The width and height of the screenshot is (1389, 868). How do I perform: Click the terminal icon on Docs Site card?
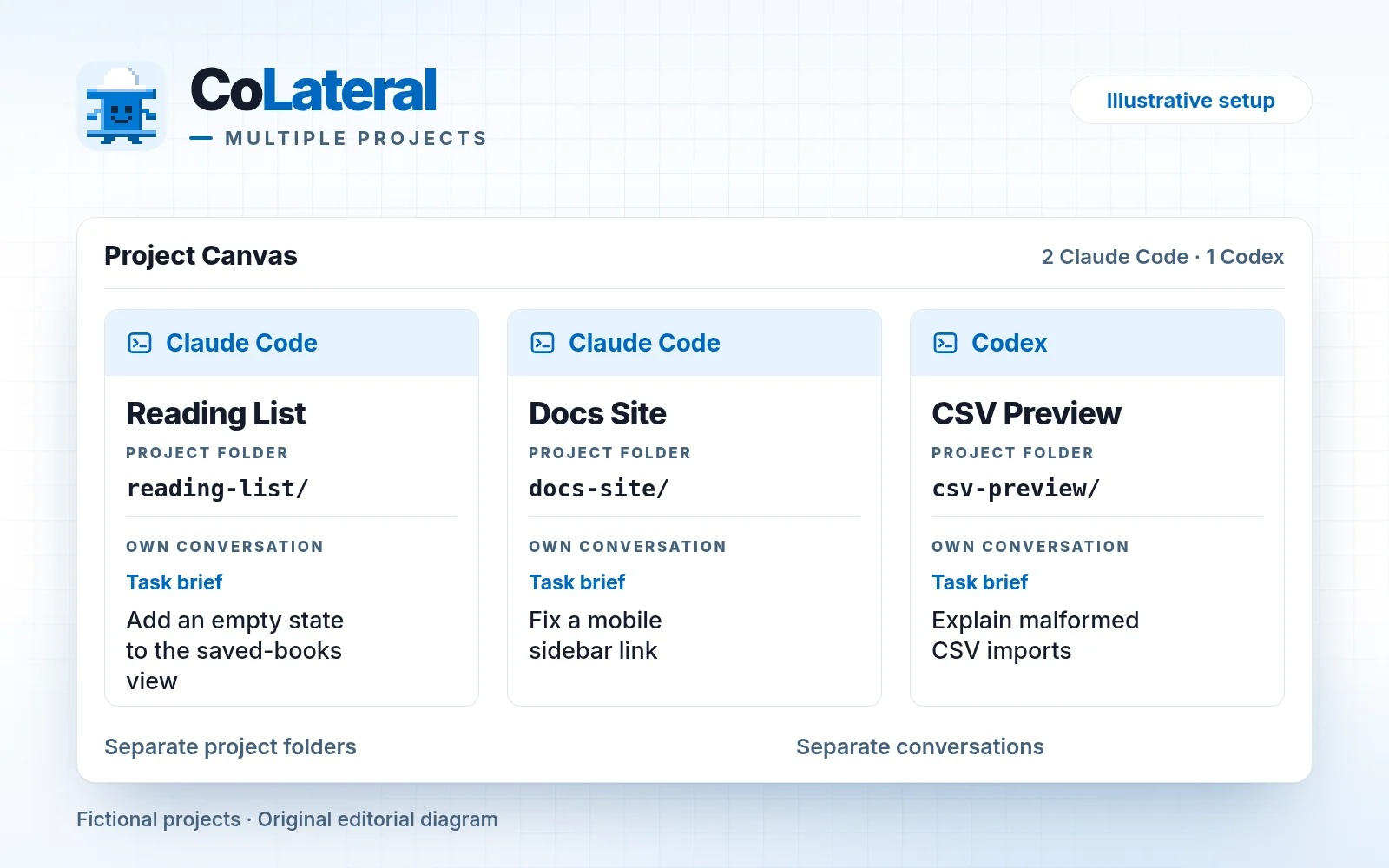(543, 343)
